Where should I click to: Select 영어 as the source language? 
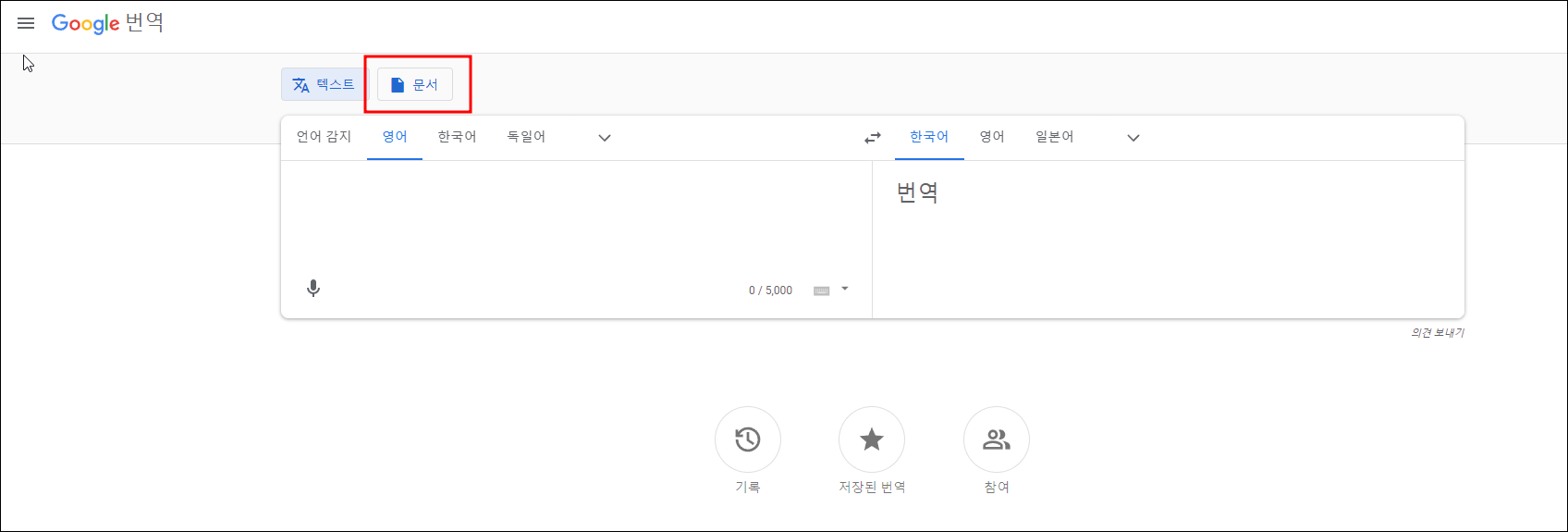[x=395, y=137]
